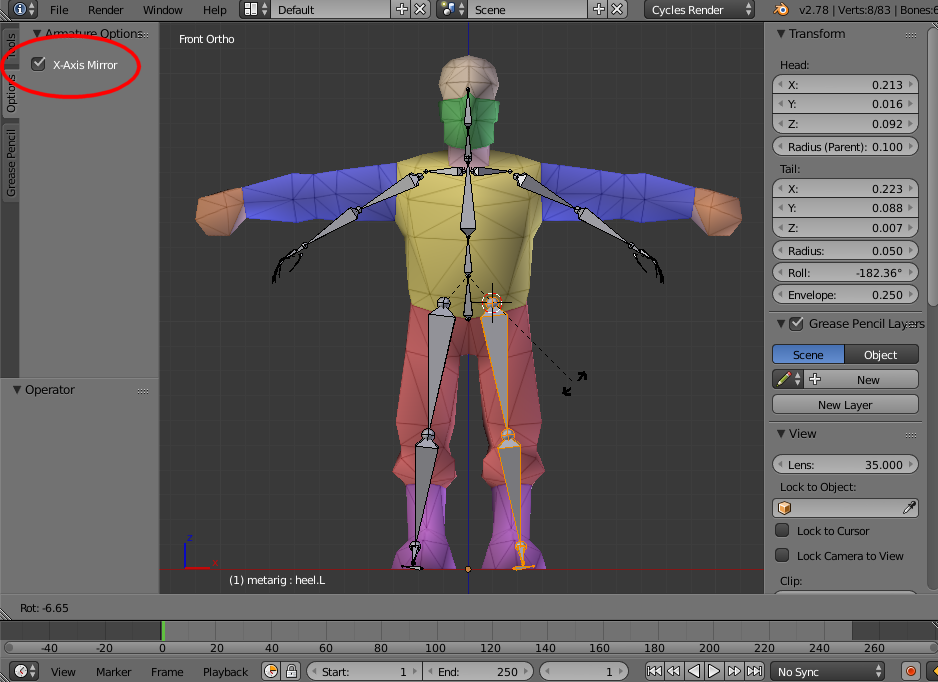Open the editor type selector with the info icon

17,10
